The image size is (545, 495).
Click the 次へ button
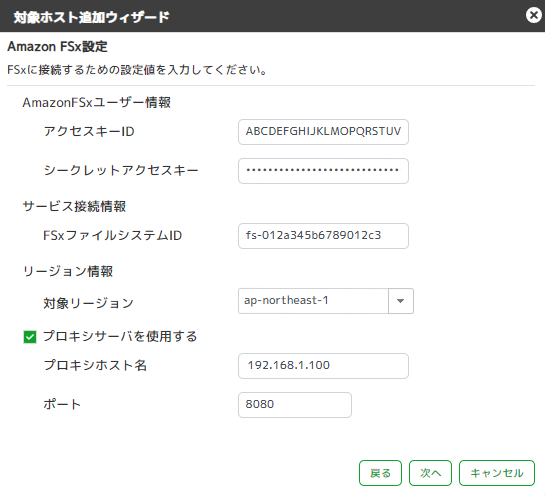pos(430,473)
